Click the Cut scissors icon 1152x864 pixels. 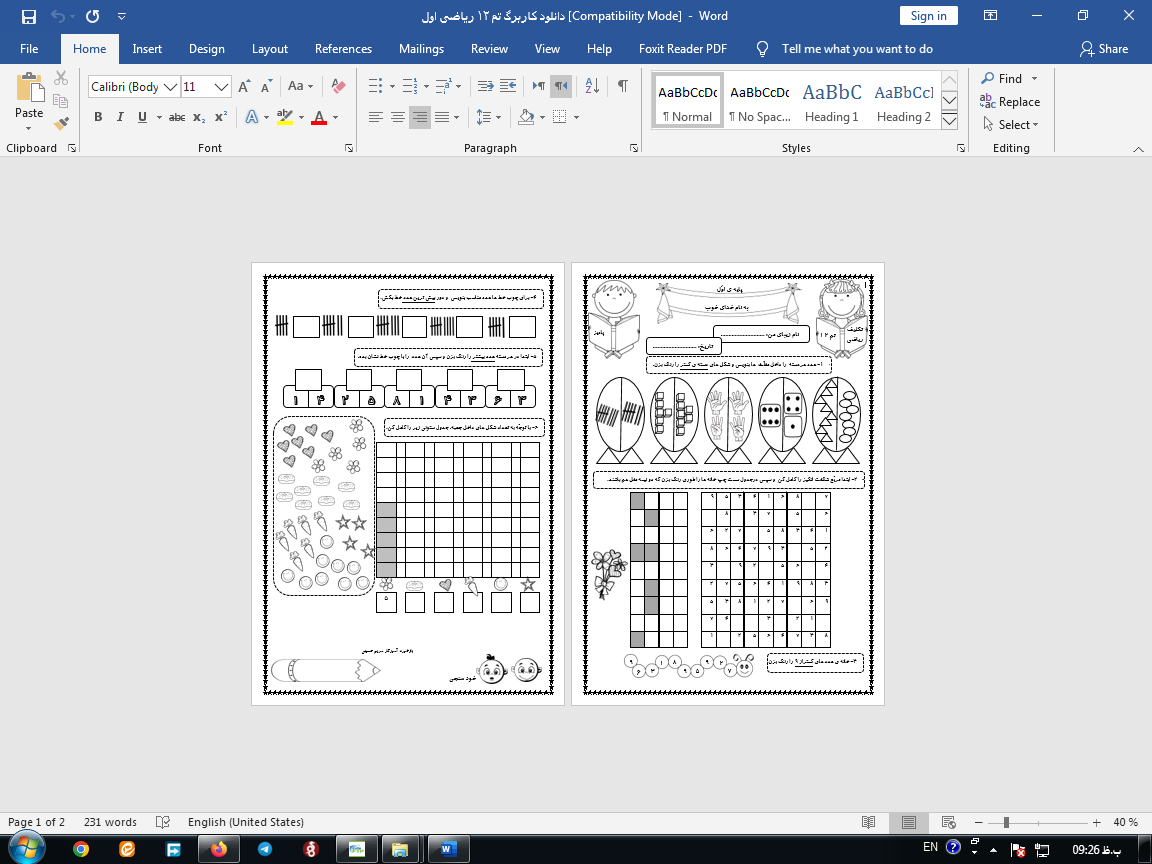coord(61,79)
